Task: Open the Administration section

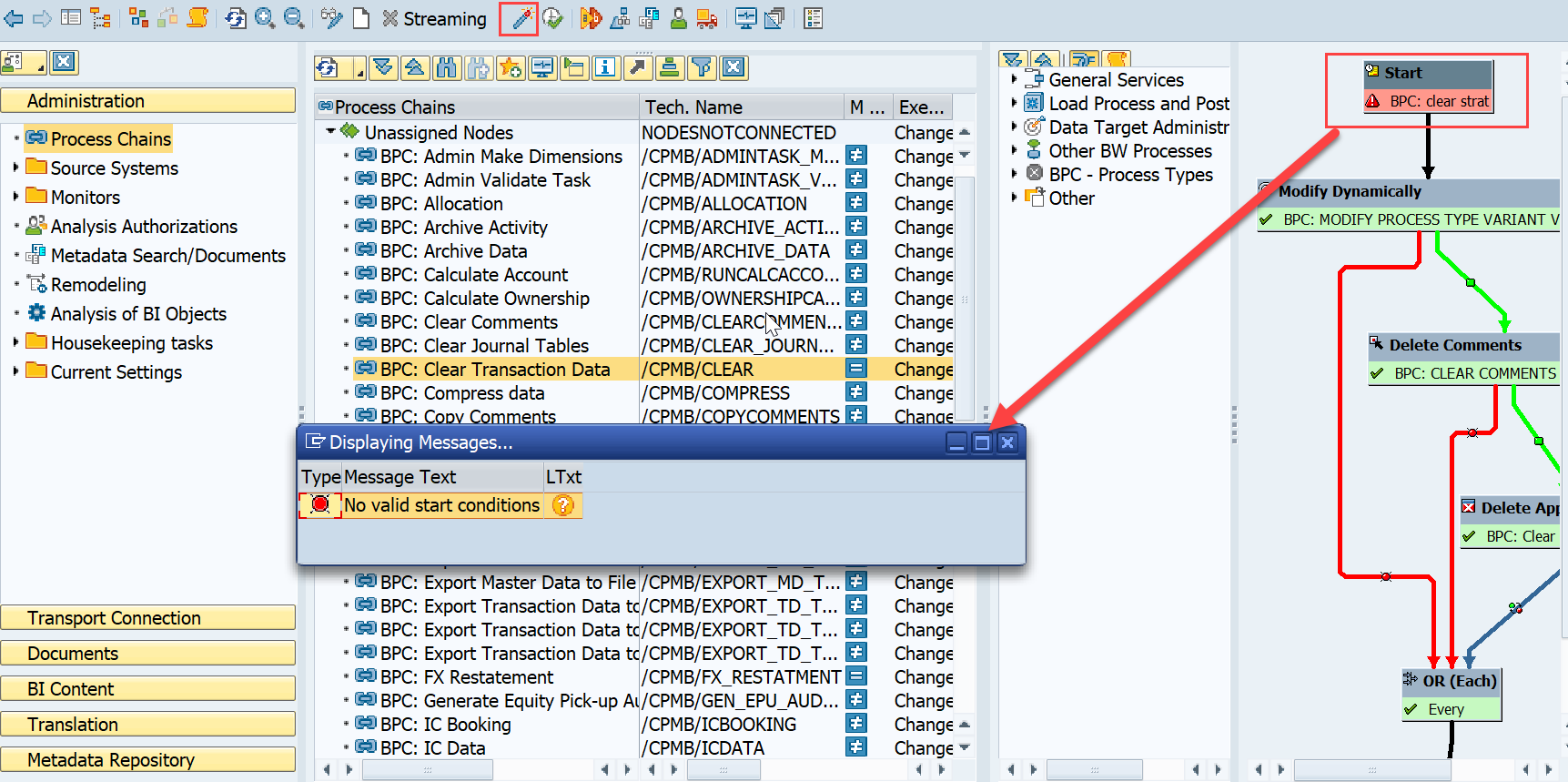Action: click(148, 100)
